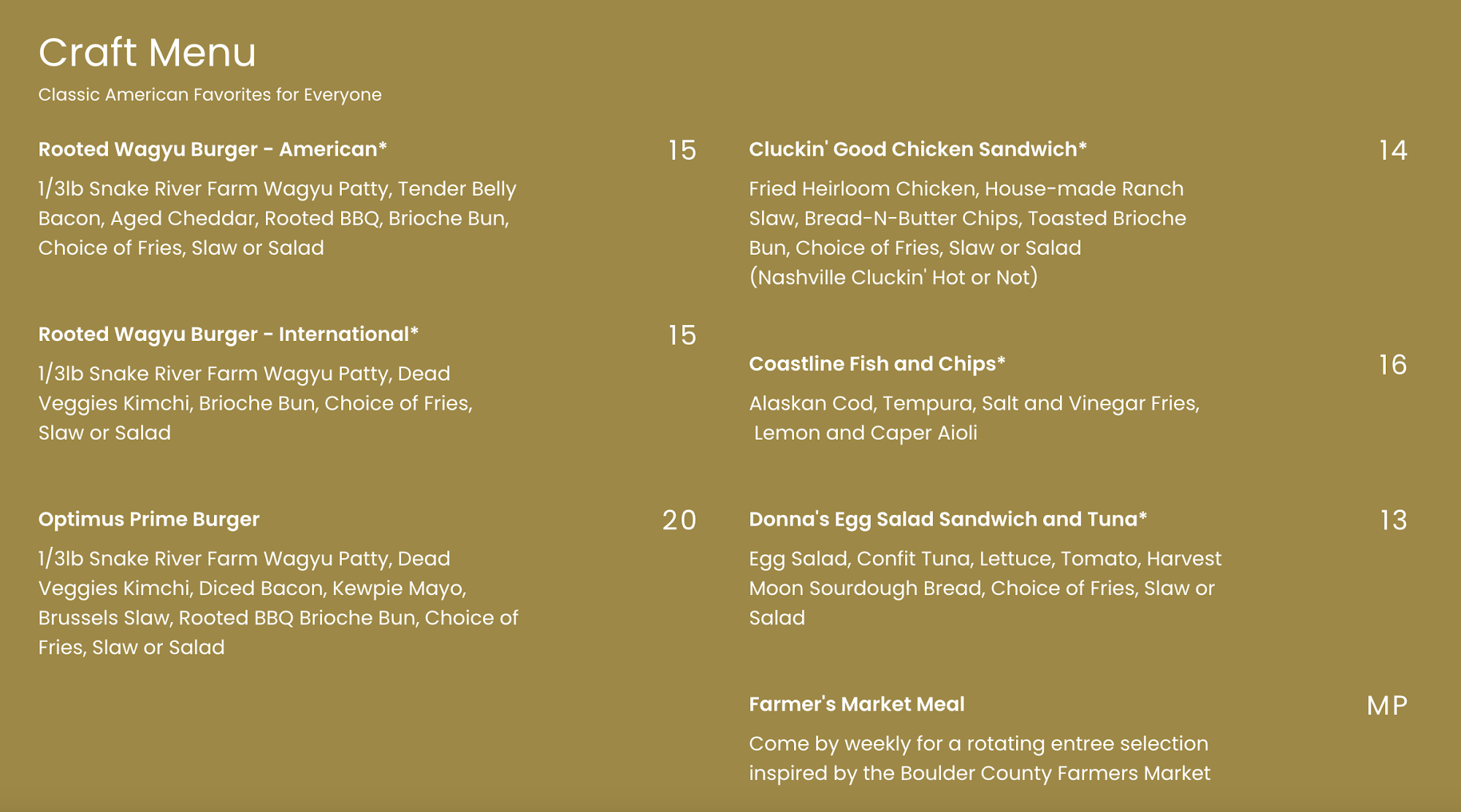This screenshot has height=812, width=1461.
Task: Click the Egg Salad Sandwich price of 13
Action: coord(1392,520)
